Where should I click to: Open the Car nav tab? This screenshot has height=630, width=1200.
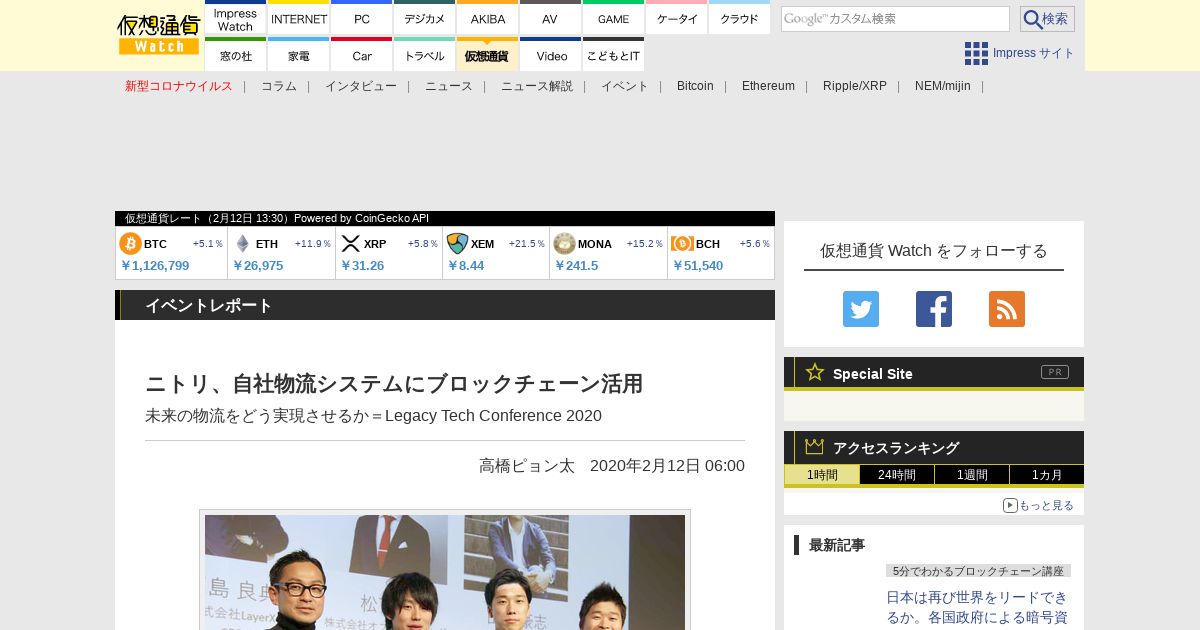click(x=361, y=56)
